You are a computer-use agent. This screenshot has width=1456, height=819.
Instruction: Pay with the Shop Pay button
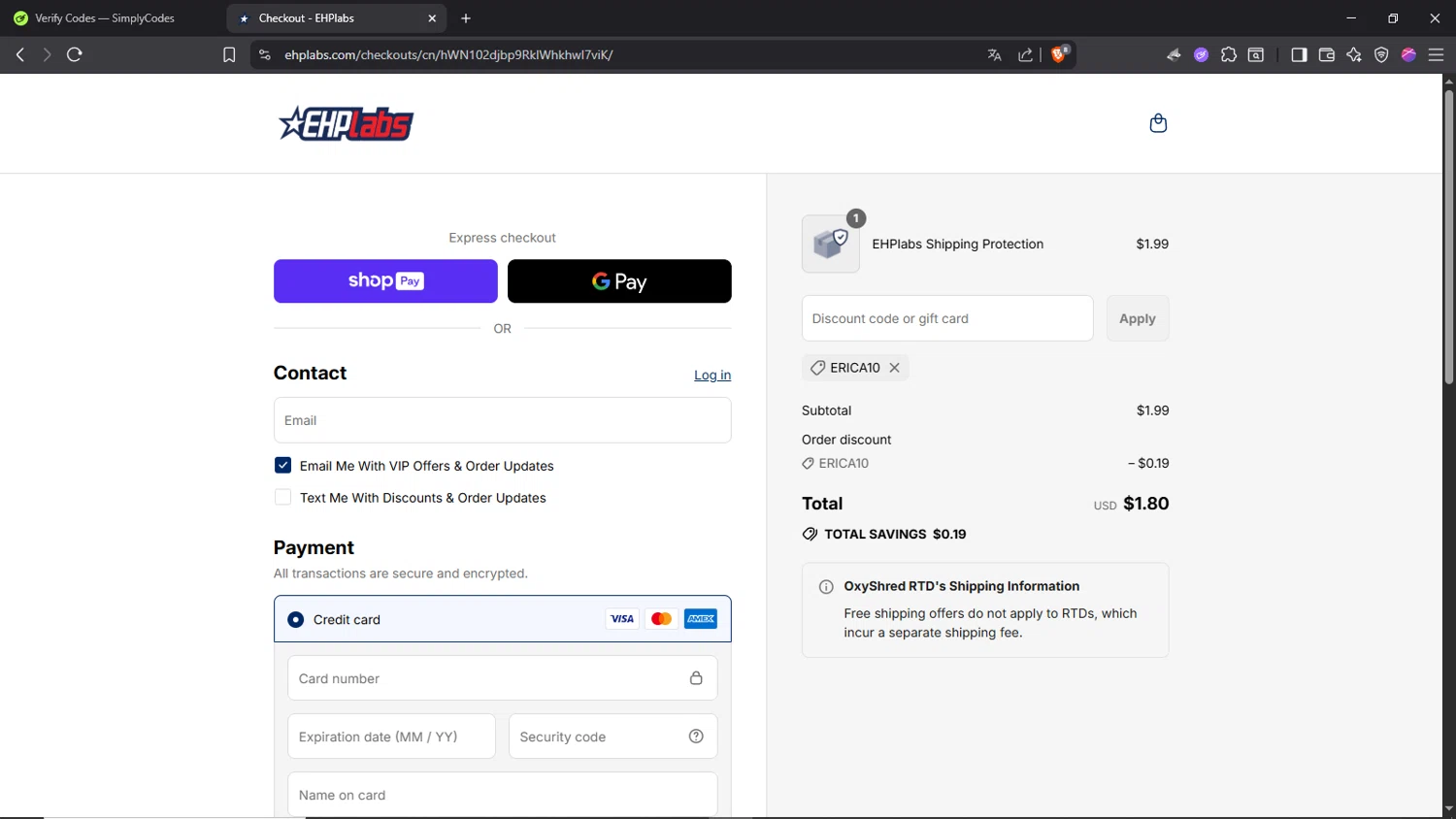tap(385, 281)
